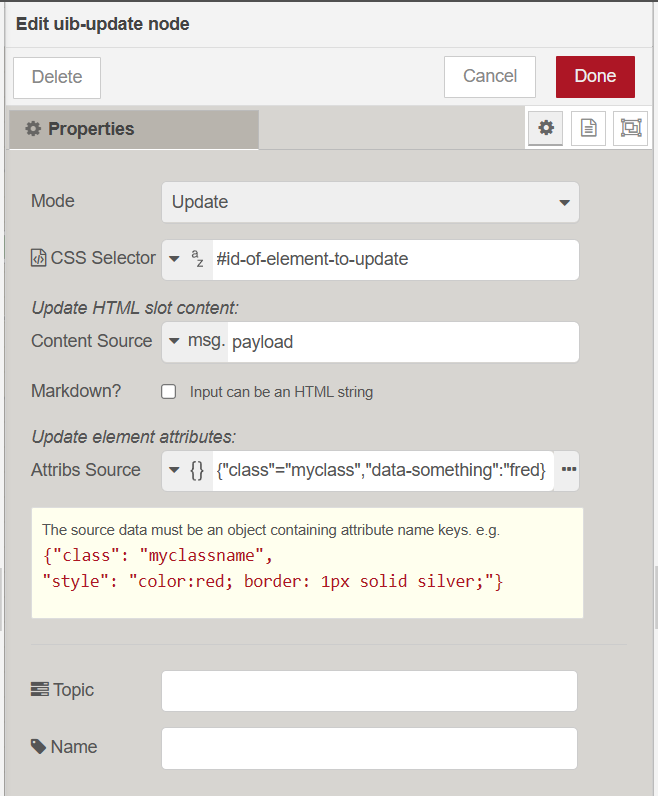The image size is (658, 796).
Task: Click the Name input field
Action: coord(369,747)
